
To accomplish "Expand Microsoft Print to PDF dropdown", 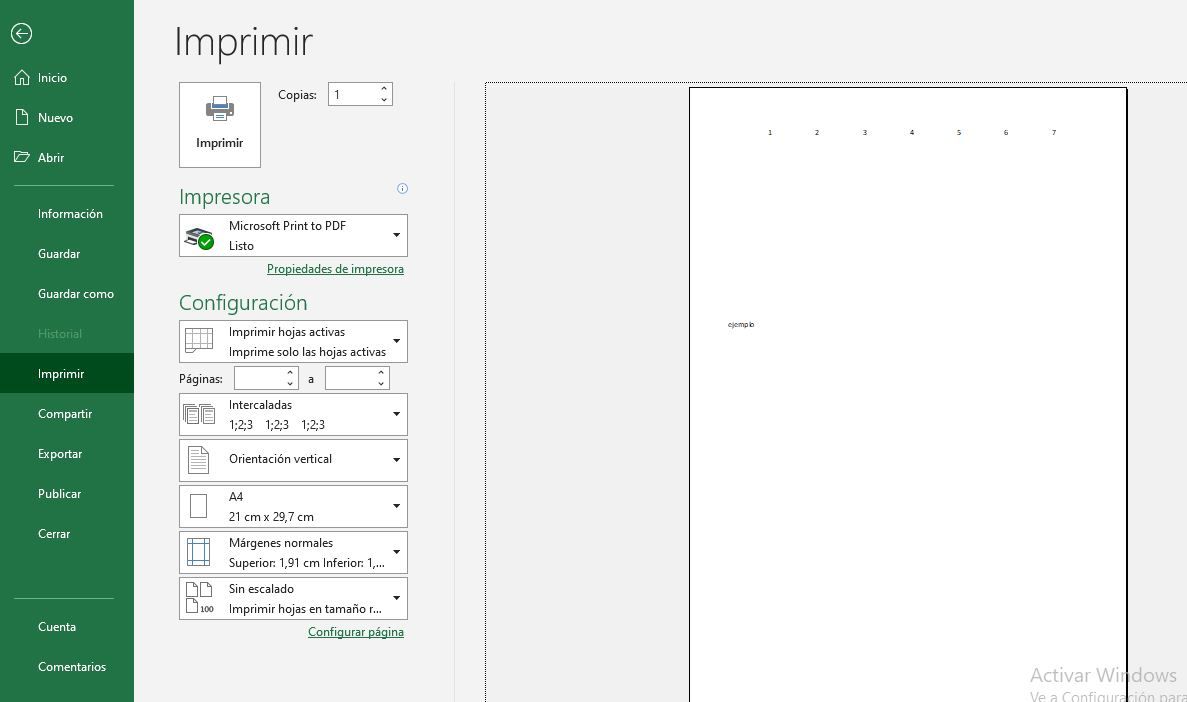I will [x=396, y=236].
